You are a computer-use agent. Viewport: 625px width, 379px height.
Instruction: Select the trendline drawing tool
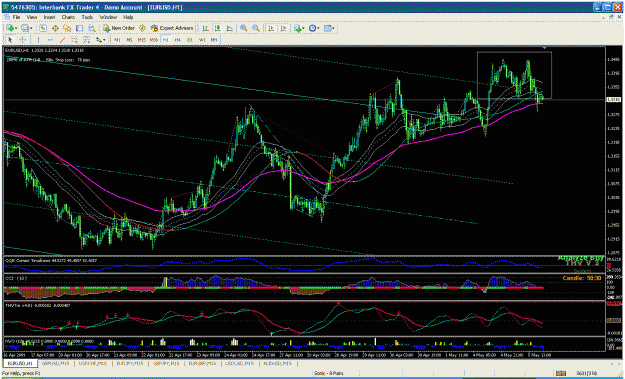point(62,40)
